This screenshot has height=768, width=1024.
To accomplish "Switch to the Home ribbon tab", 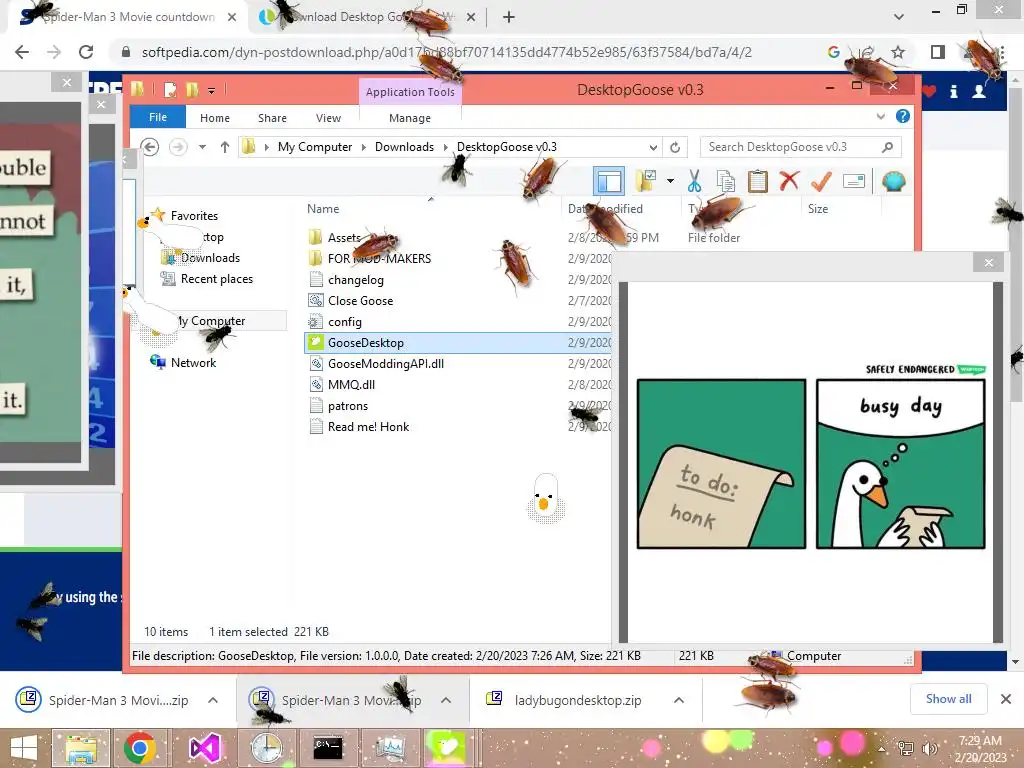I will [215, 118].
